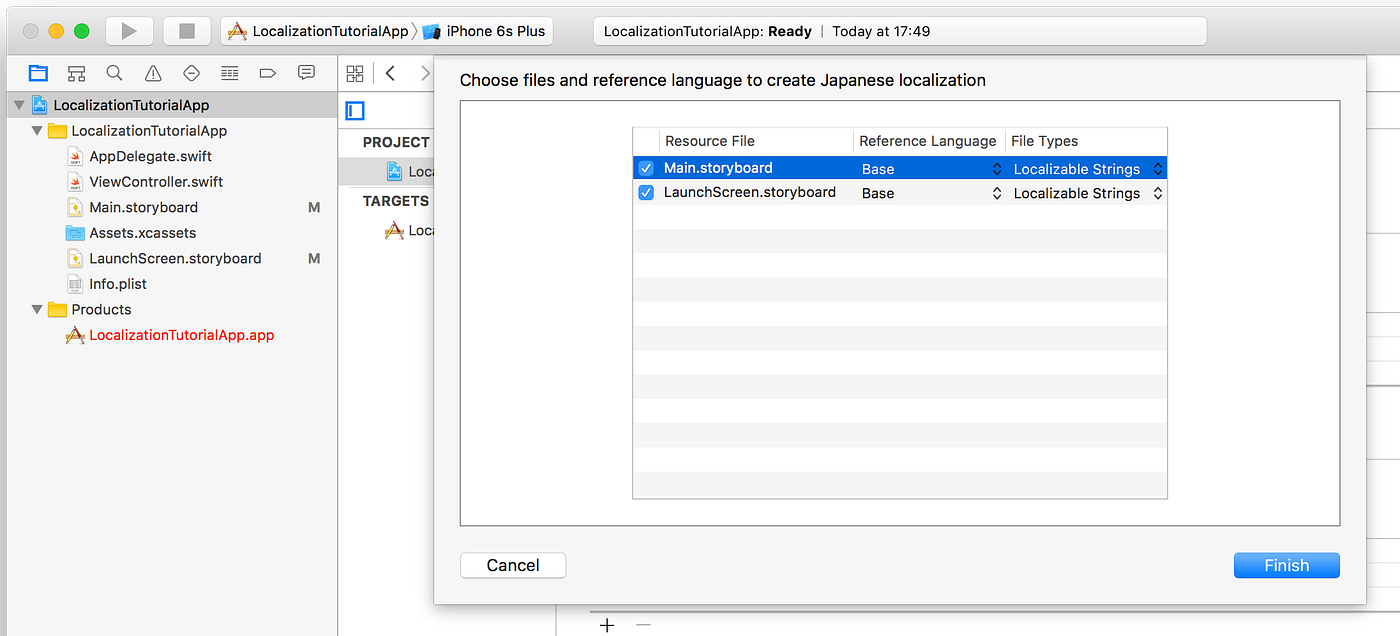Open File Types dropdown for LaunchScreen.storyboard

coord(1087,193)
